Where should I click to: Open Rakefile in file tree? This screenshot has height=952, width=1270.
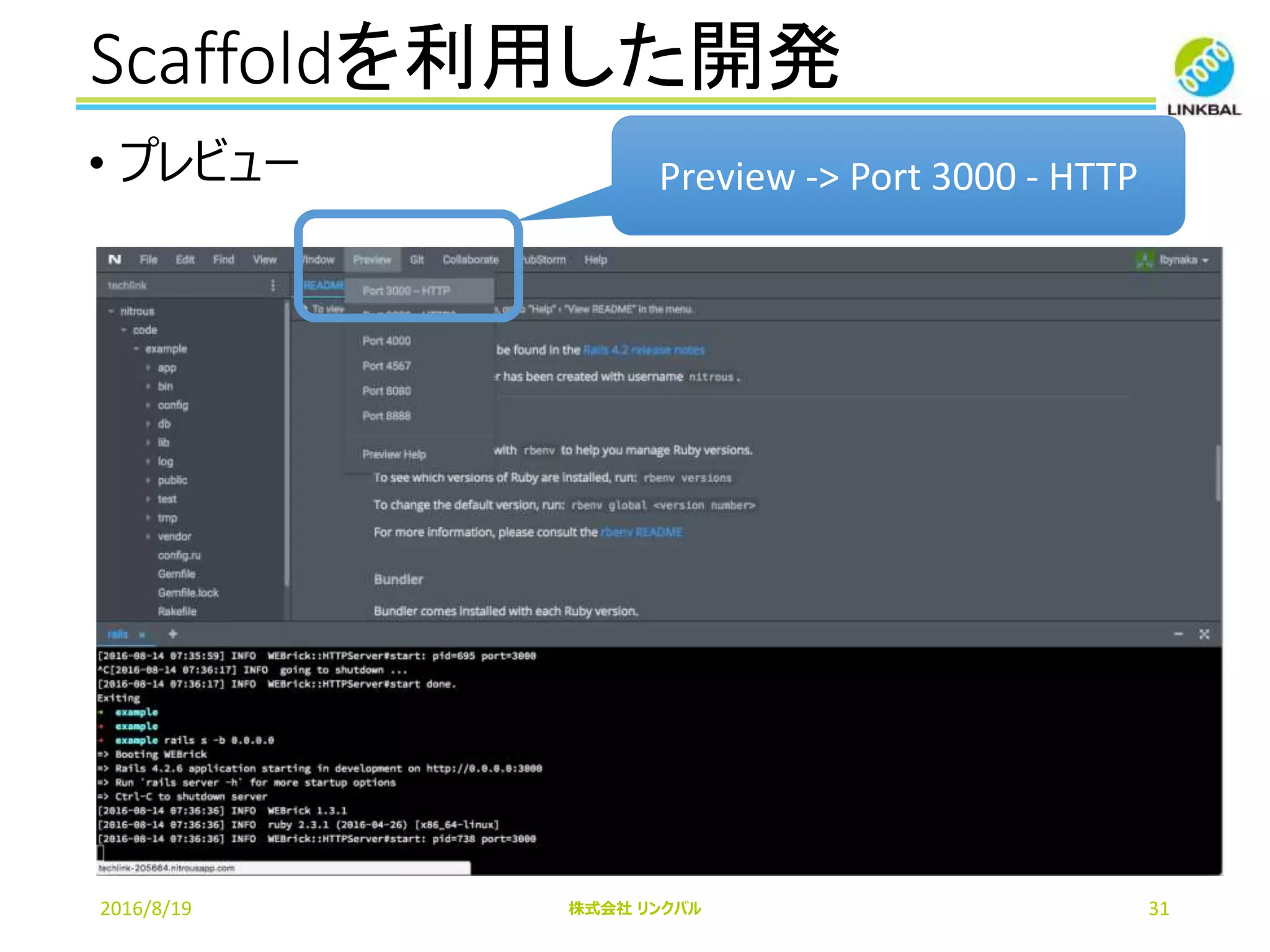coord(177,611)
